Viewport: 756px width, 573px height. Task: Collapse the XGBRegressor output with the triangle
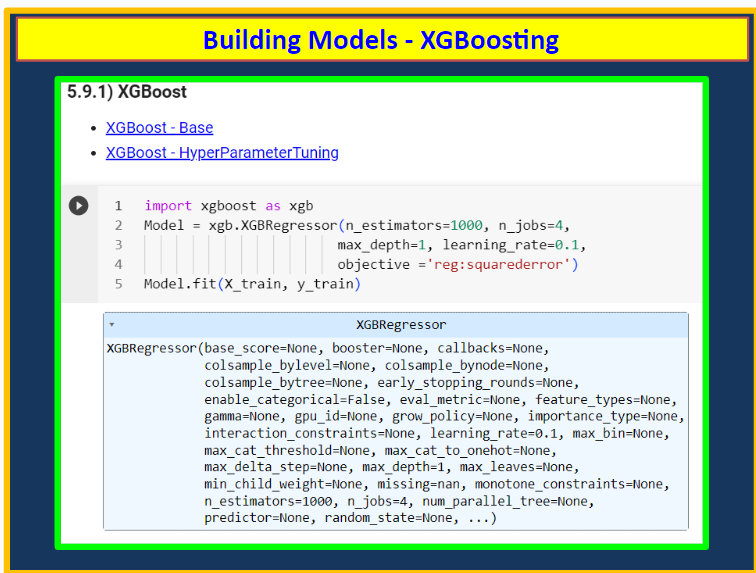point(112,325)
